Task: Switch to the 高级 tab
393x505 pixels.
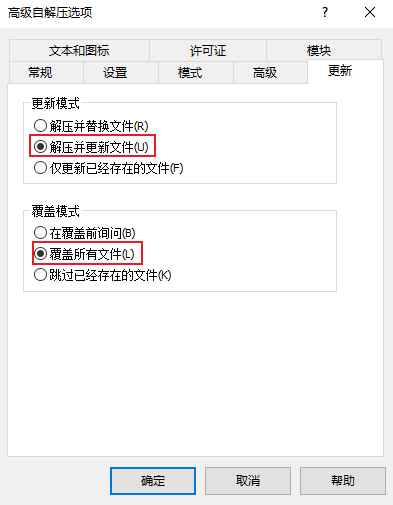Action: [265, 72]
